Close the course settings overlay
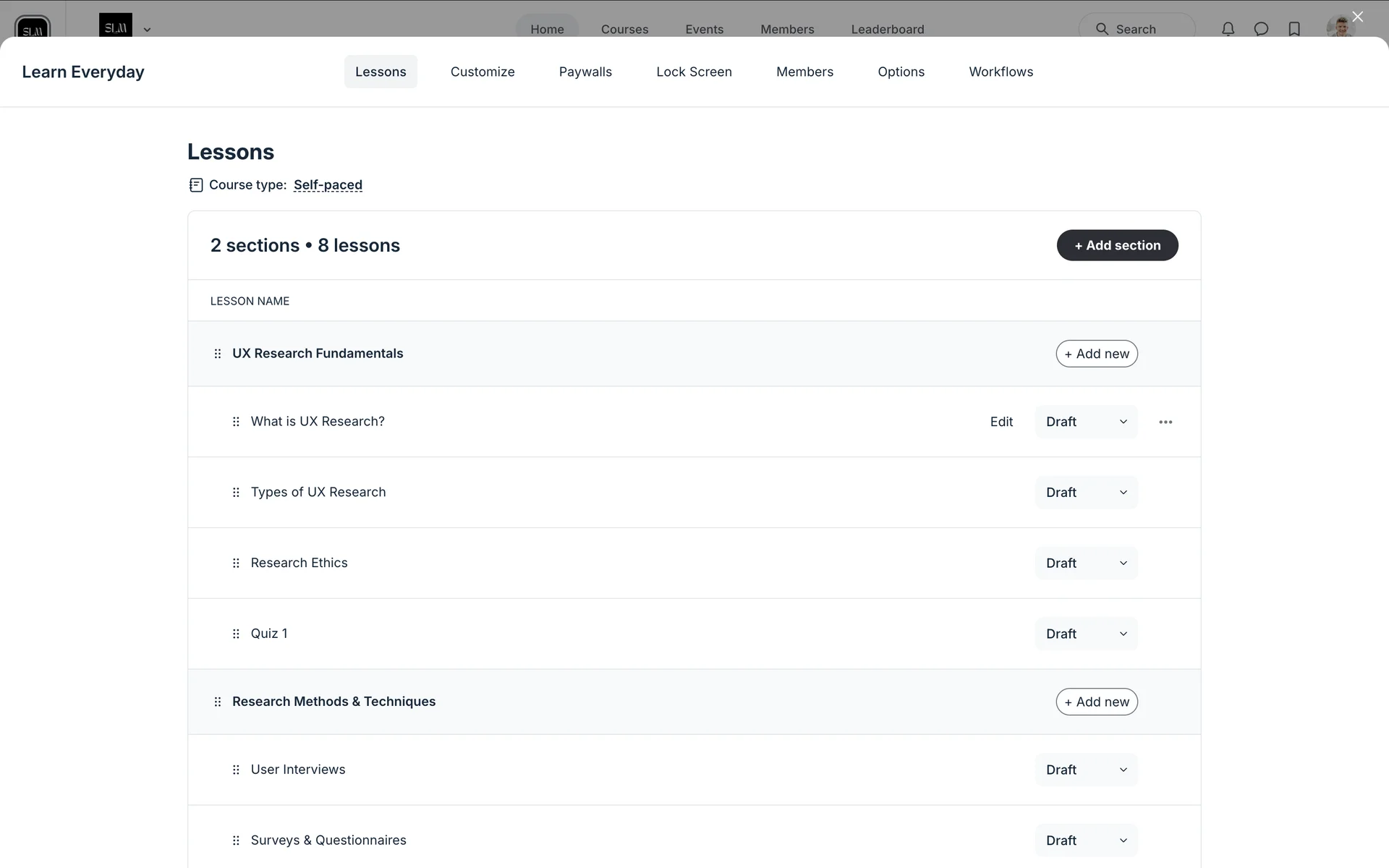Screen dimensions: 1389x868 coord(1357,17)
